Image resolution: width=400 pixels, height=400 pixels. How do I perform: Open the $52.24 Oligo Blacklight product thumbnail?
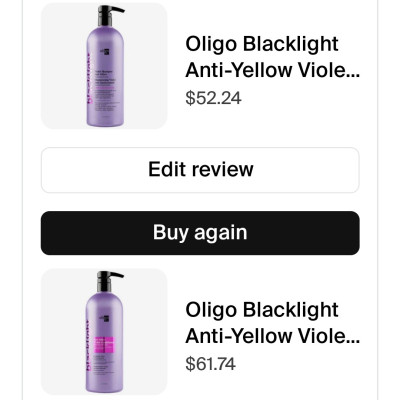click(x=104, y=66)
